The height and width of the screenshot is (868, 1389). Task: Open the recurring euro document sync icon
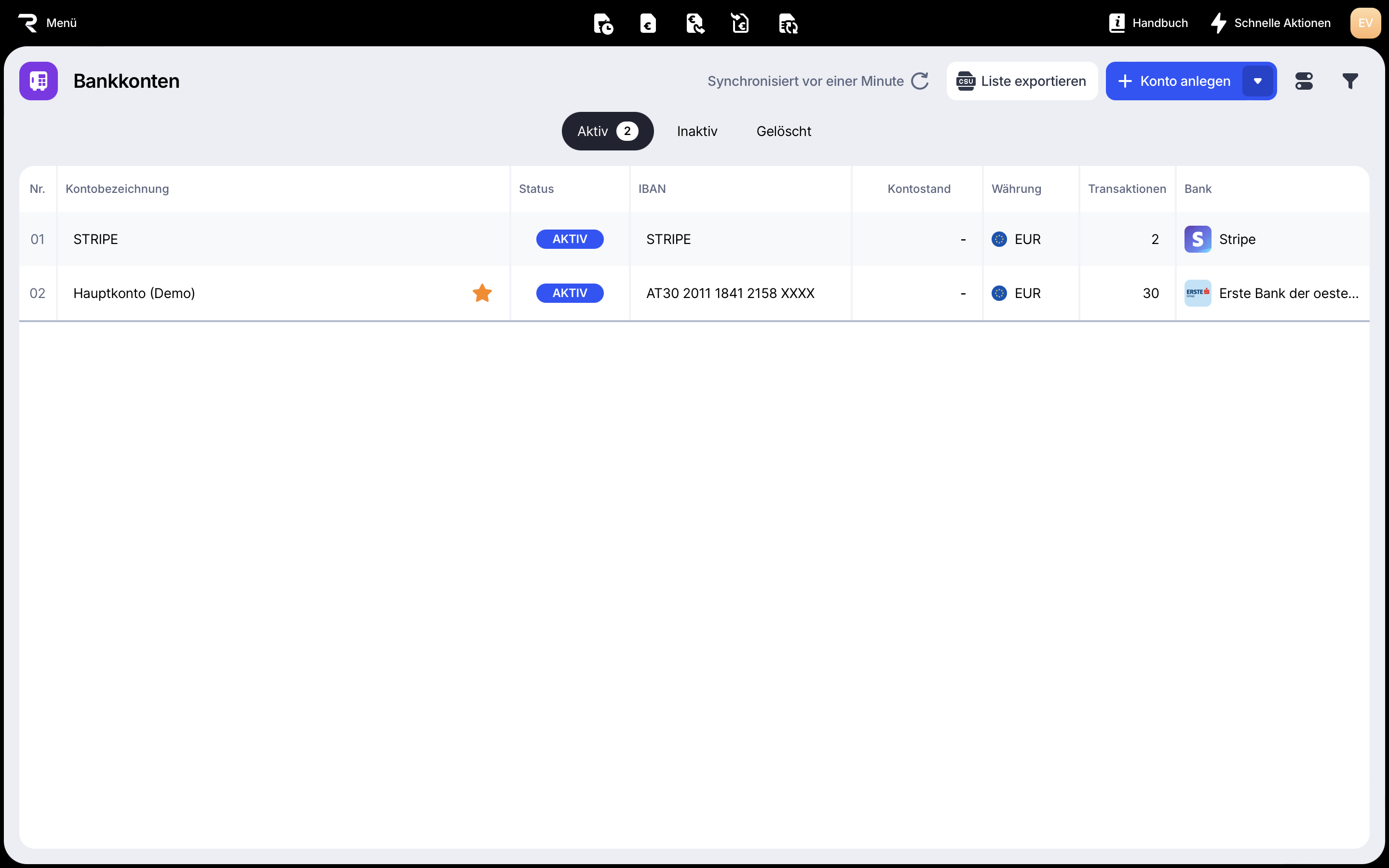[x=788, y=24]
